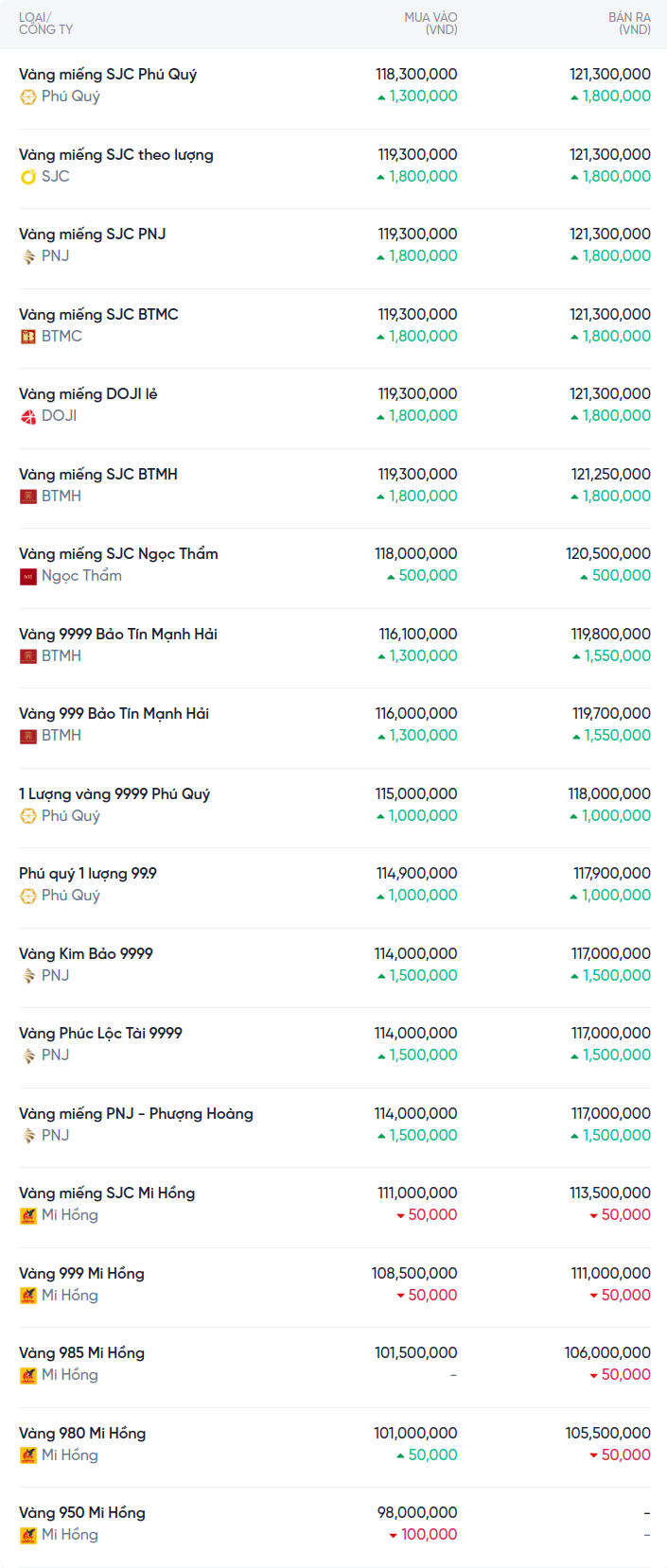Open 1 Lượng vàng 9999 Phú Quý entry

[114, 794]
